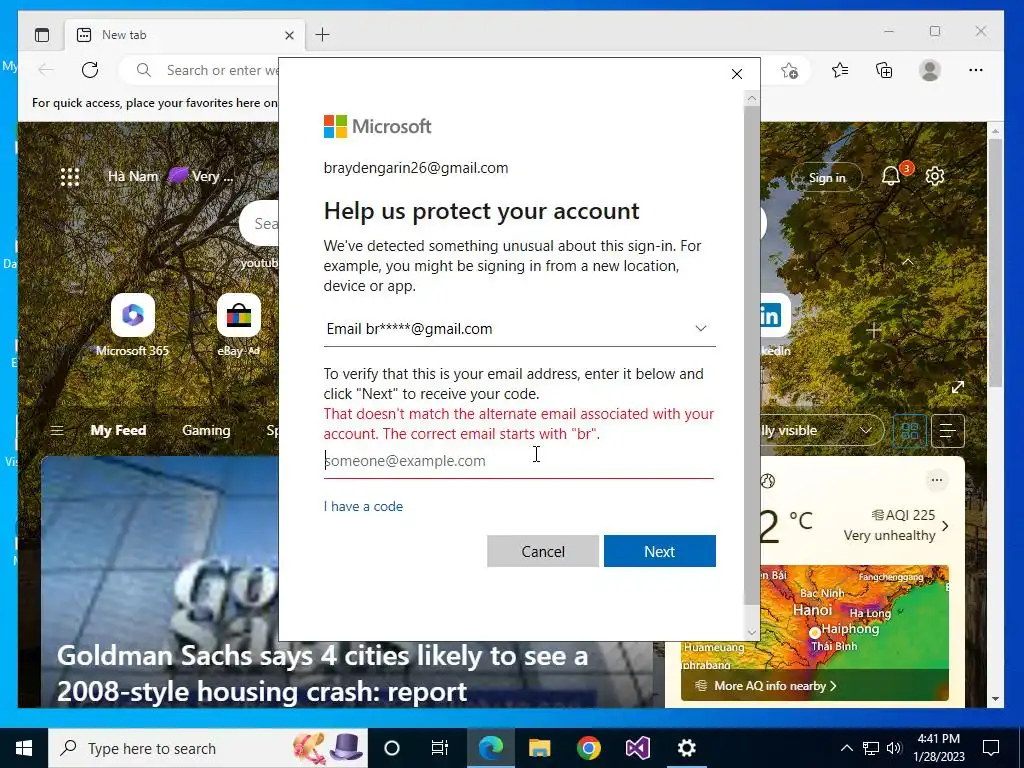Click the page scrollbar down arrow
Screen dimensions: 1024x768
995,699
